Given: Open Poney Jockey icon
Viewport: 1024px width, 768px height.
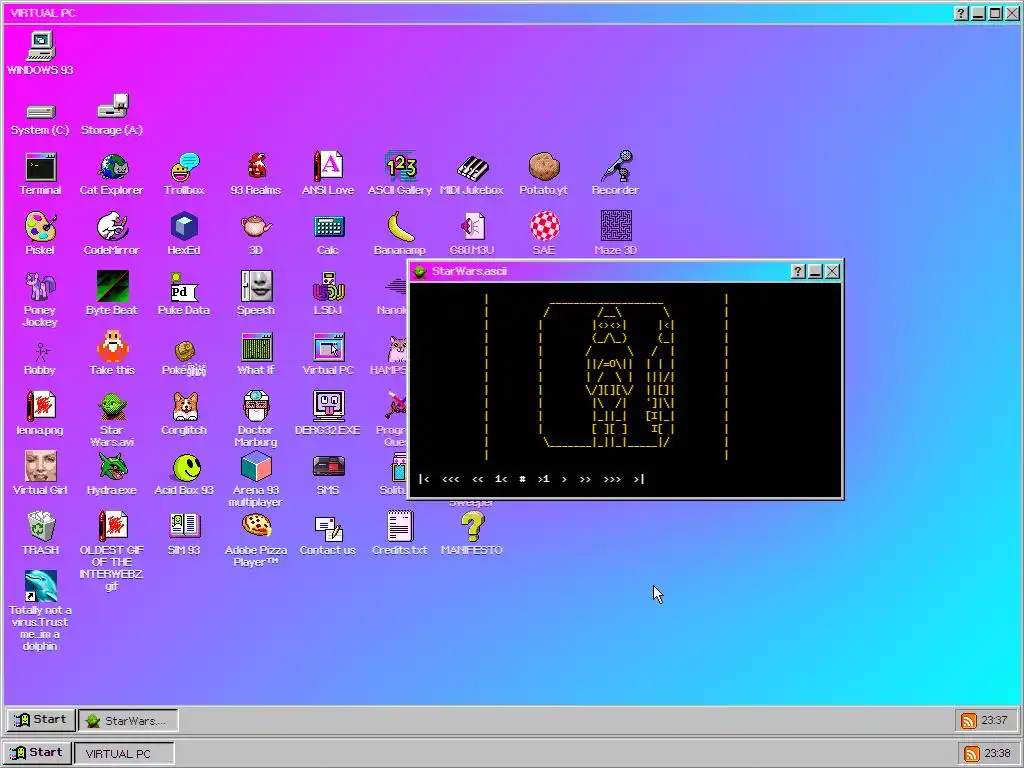Looking at the screenshot, I should (40, 287).
